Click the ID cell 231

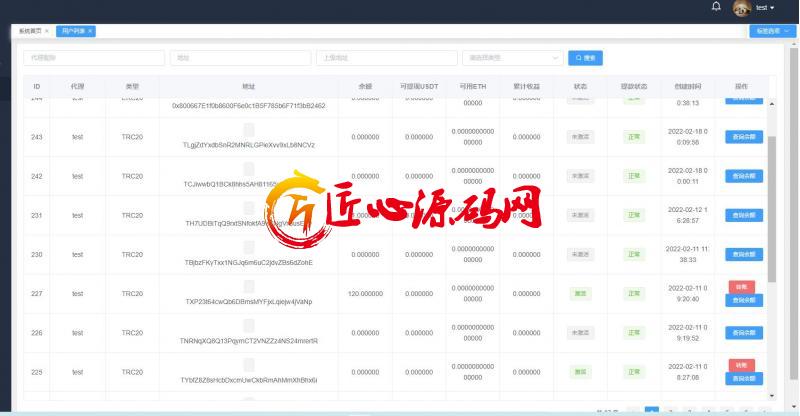[x=37, y=215]
